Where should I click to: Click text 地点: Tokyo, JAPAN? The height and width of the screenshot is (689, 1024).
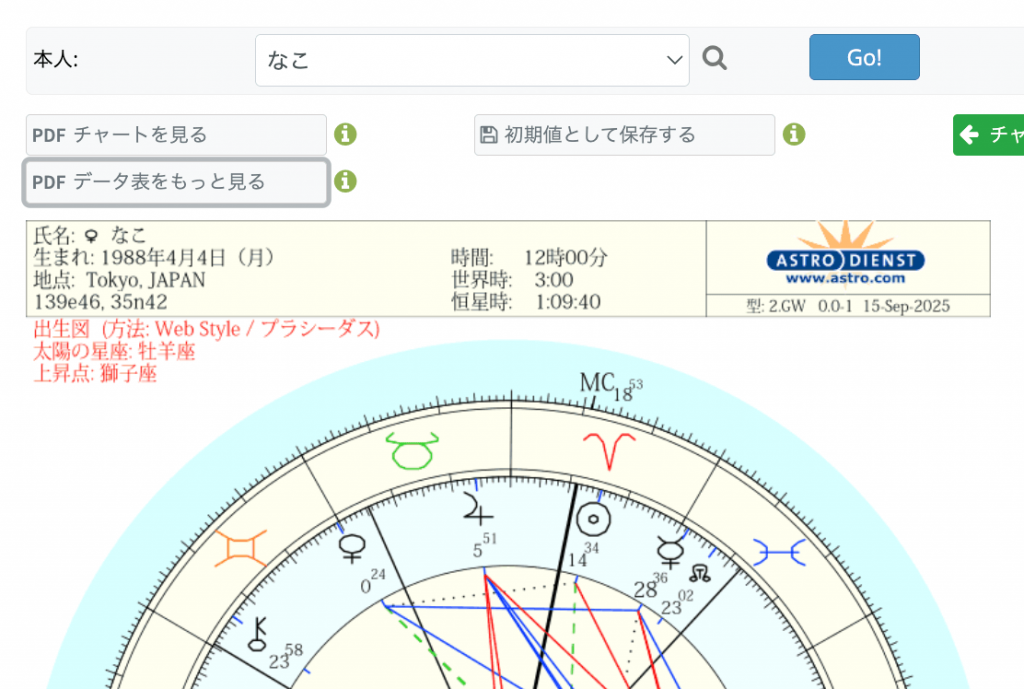tap(120, 280)
